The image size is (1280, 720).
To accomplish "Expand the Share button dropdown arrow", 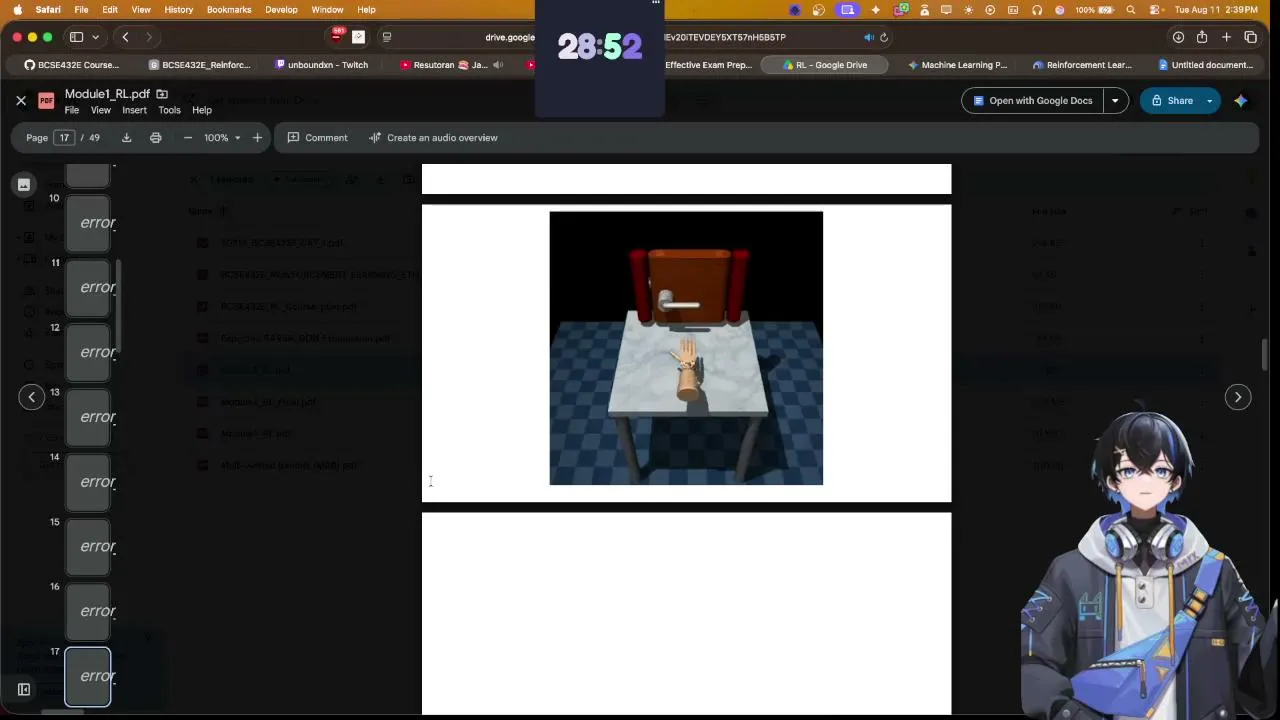I will point(1209,100).
